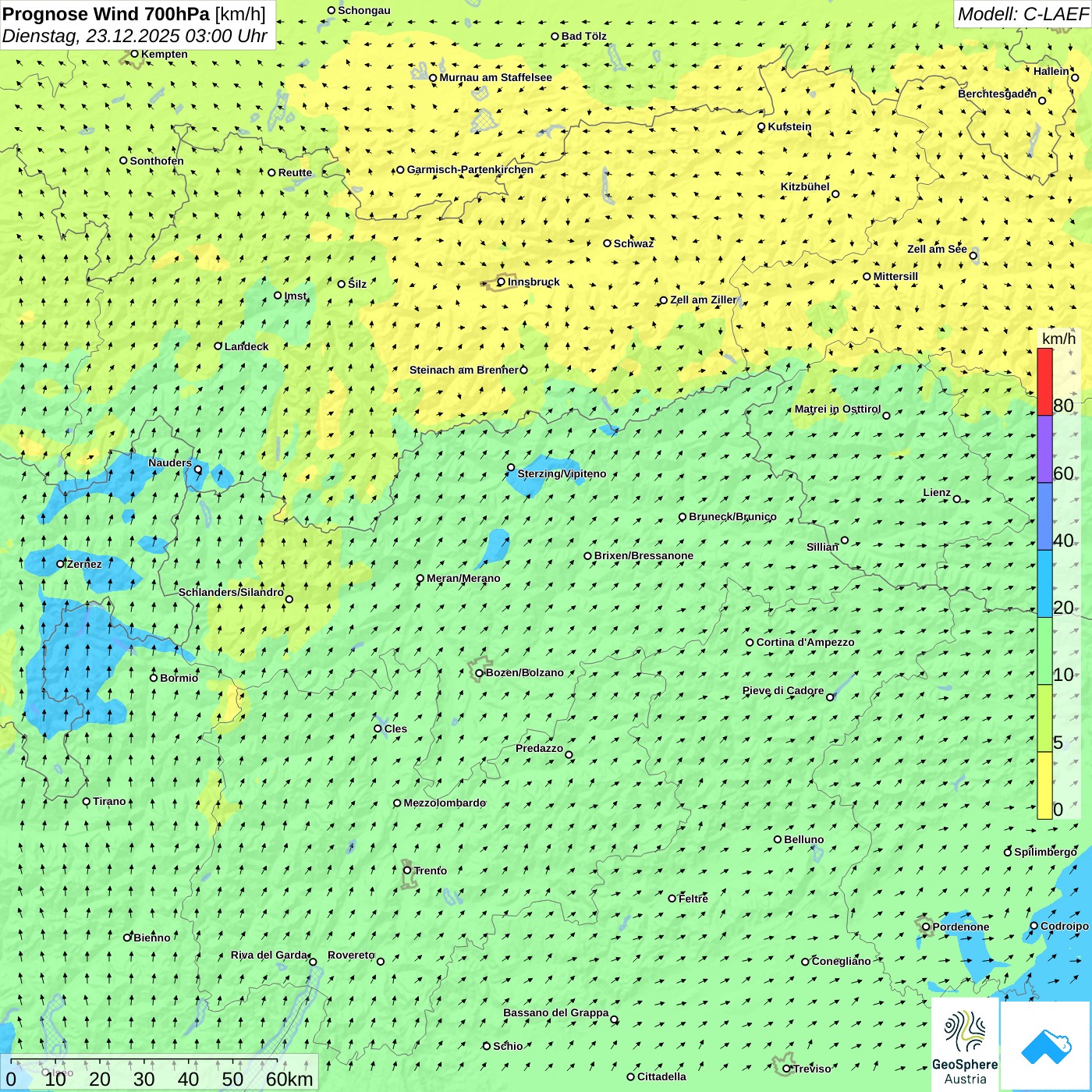Click the Zernez city label

click(x=84, y=564)
